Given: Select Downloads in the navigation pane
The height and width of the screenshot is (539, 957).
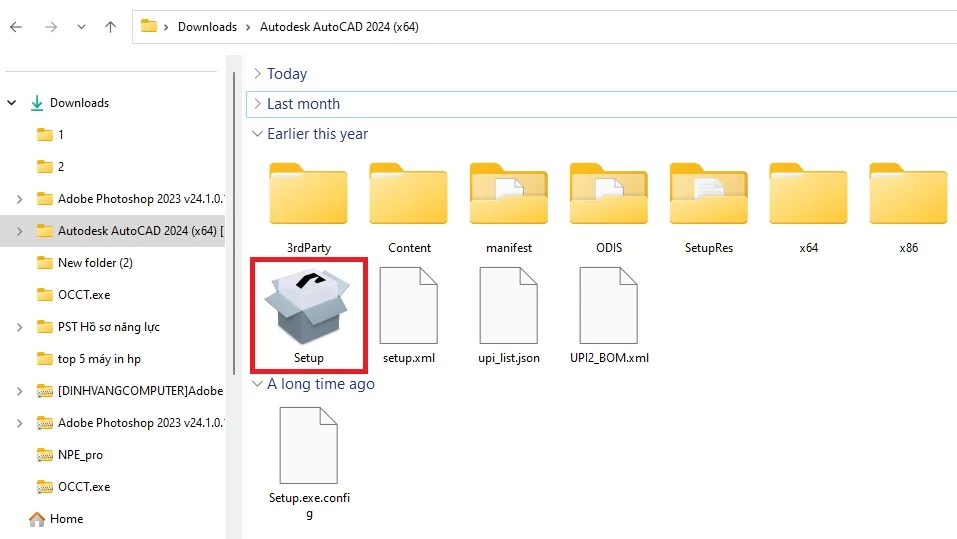Looking at the screenshot, I should pos(79,103).
